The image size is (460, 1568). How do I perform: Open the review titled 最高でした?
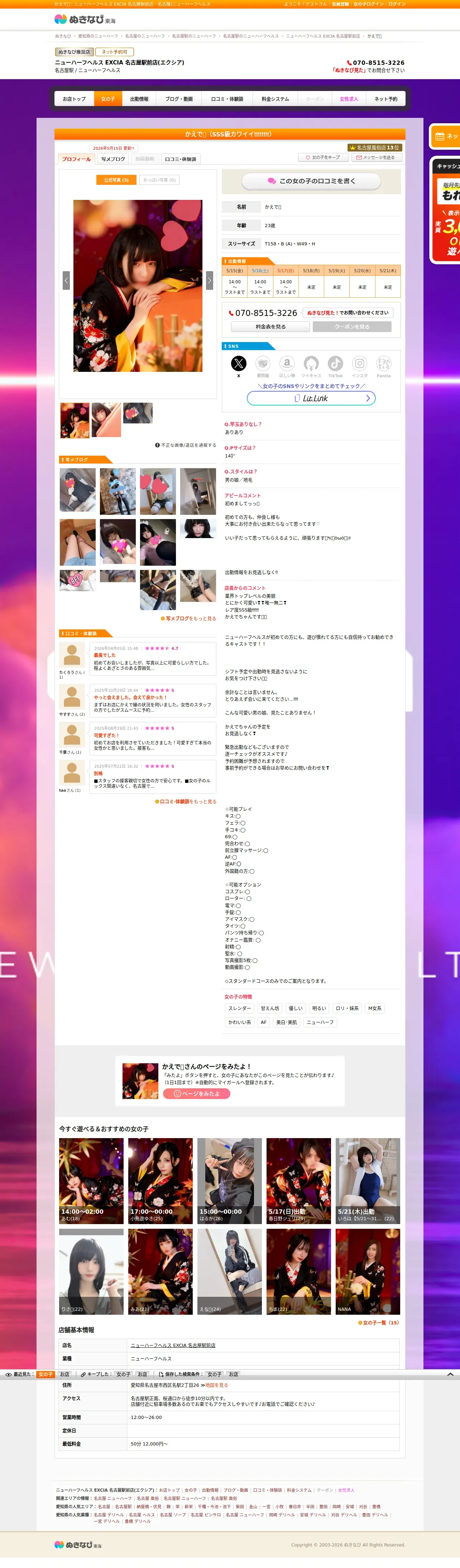tap(105, 655)
